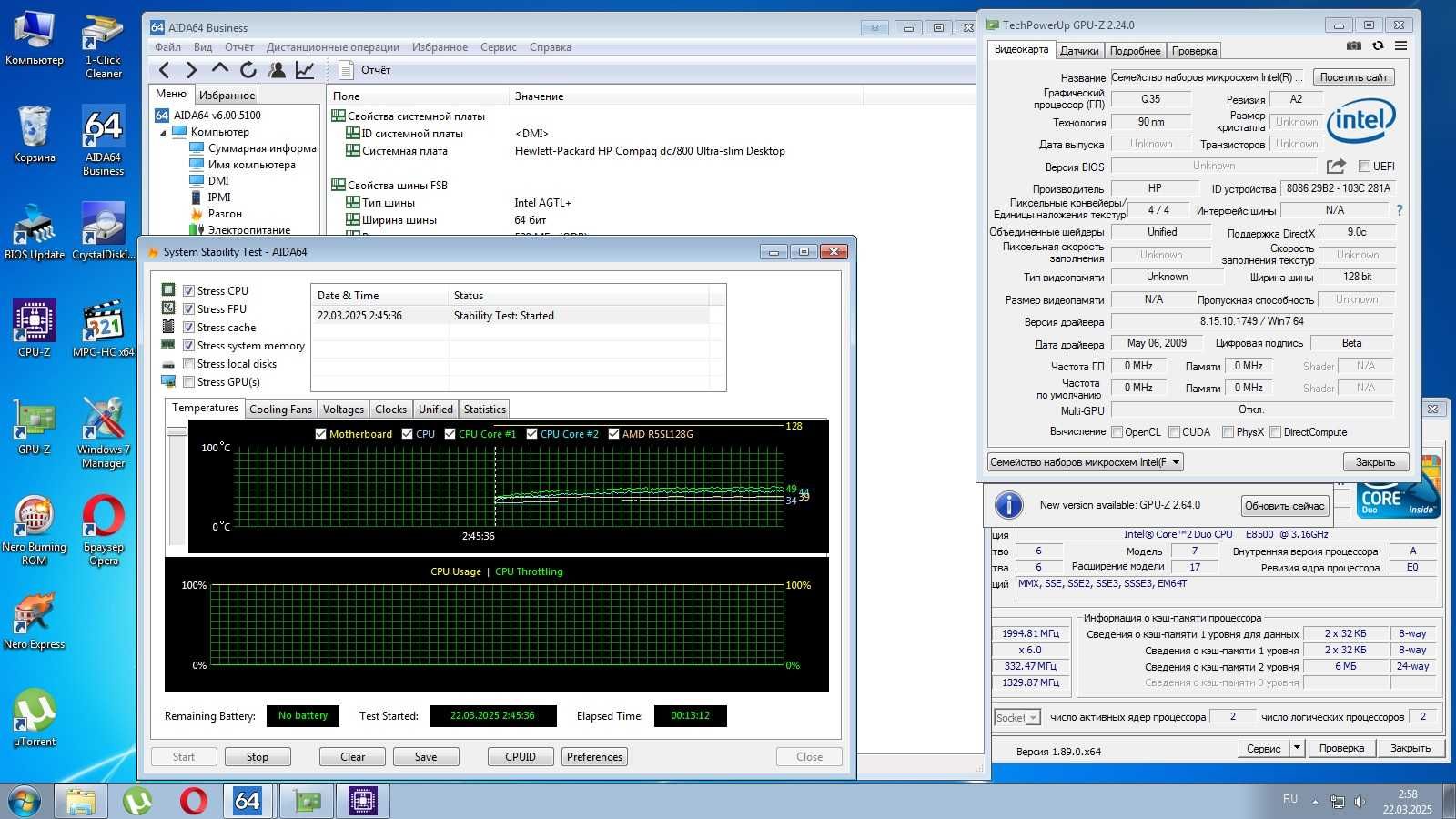Check the UEFI checkbox in GPU-Z

coord(1364,167)
